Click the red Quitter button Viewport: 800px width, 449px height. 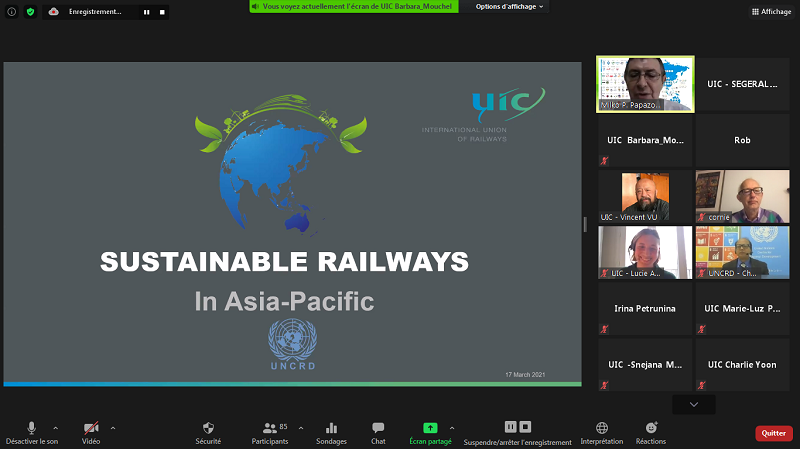click(773, 433)
